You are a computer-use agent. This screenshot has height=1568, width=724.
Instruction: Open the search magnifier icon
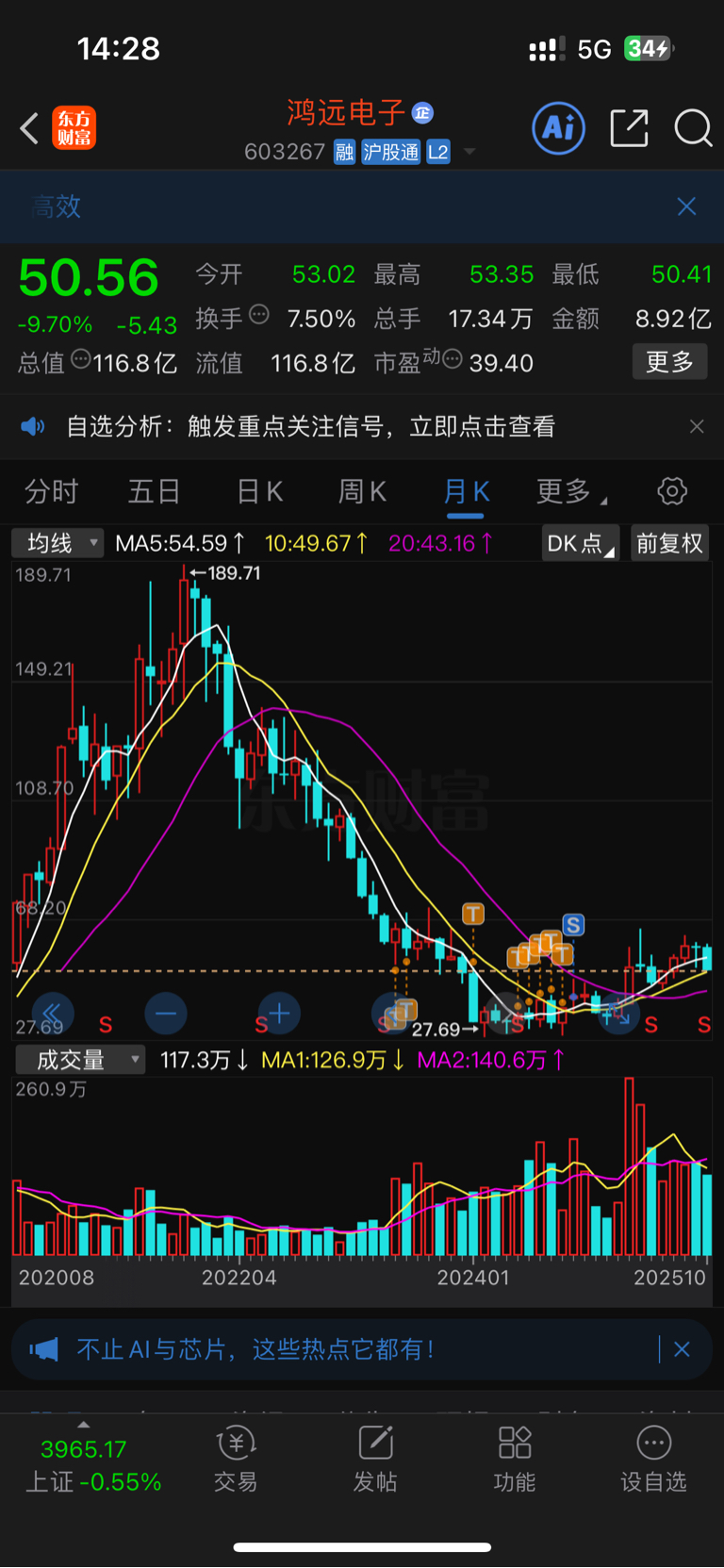point(694,128)
